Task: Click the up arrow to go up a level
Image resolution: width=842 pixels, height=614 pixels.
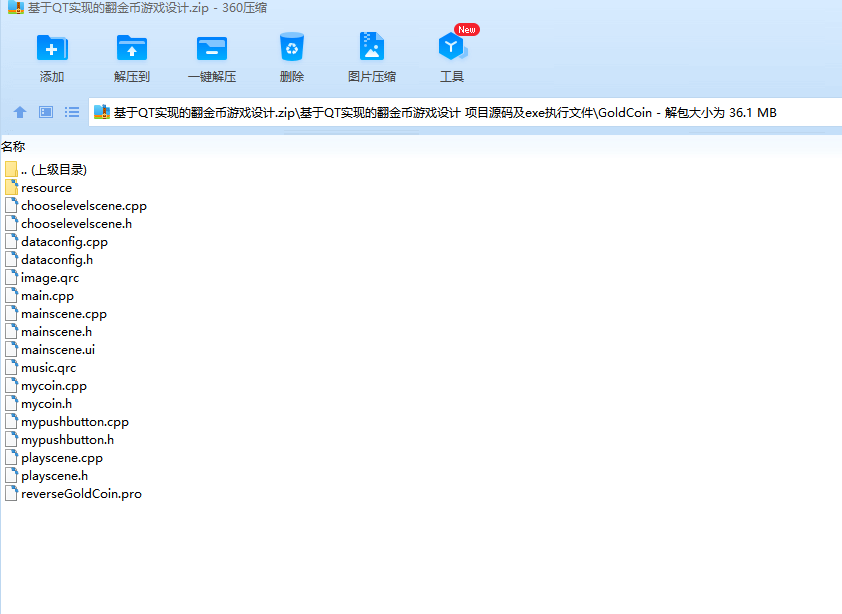Action: pyautogui.click(x=19, y=112)
